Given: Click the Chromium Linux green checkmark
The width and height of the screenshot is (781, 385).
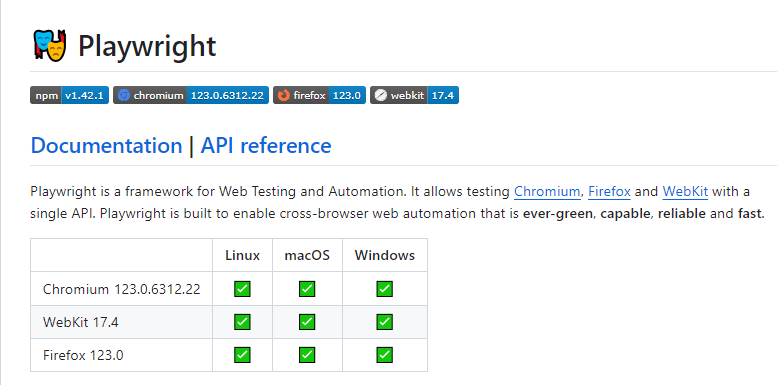Looking at the screenshot, I should [x=242, y=289].
